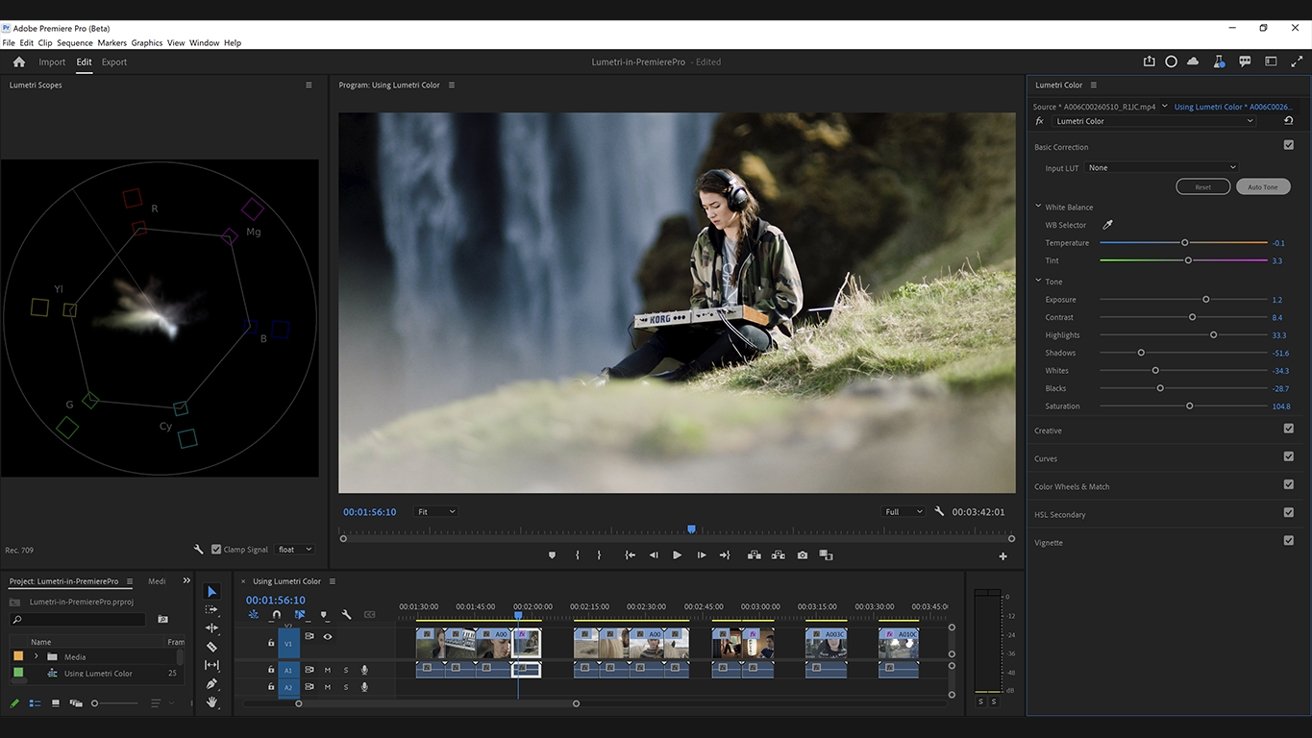This screenshot has height=738, width=1312.
Task: Click the Export Frame camera icon
Action: coord(802,555)
